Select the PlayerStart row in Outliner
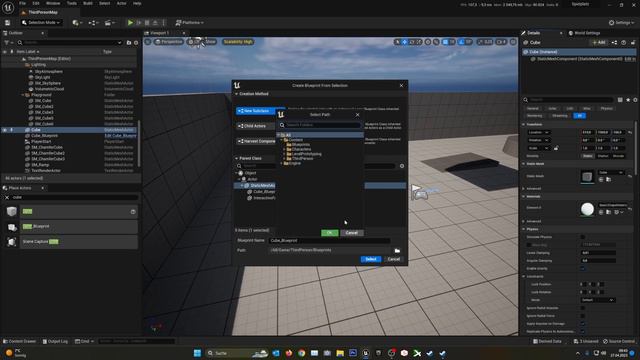This screenshot has height=360, width=640. pyautogui.click(x=69, y=142)
